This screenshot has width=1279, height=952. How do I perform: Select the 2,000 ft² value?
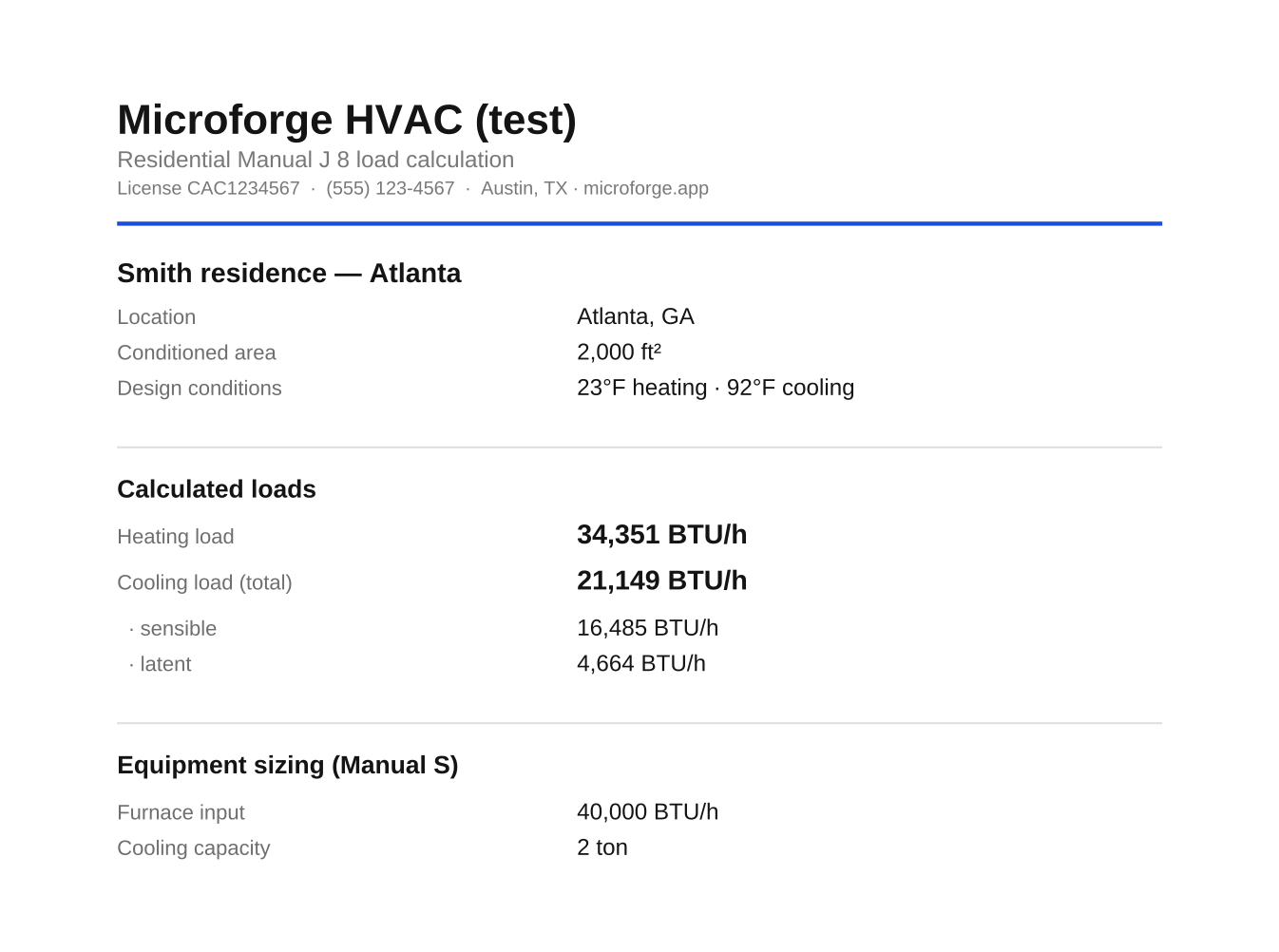coord(619,352)
